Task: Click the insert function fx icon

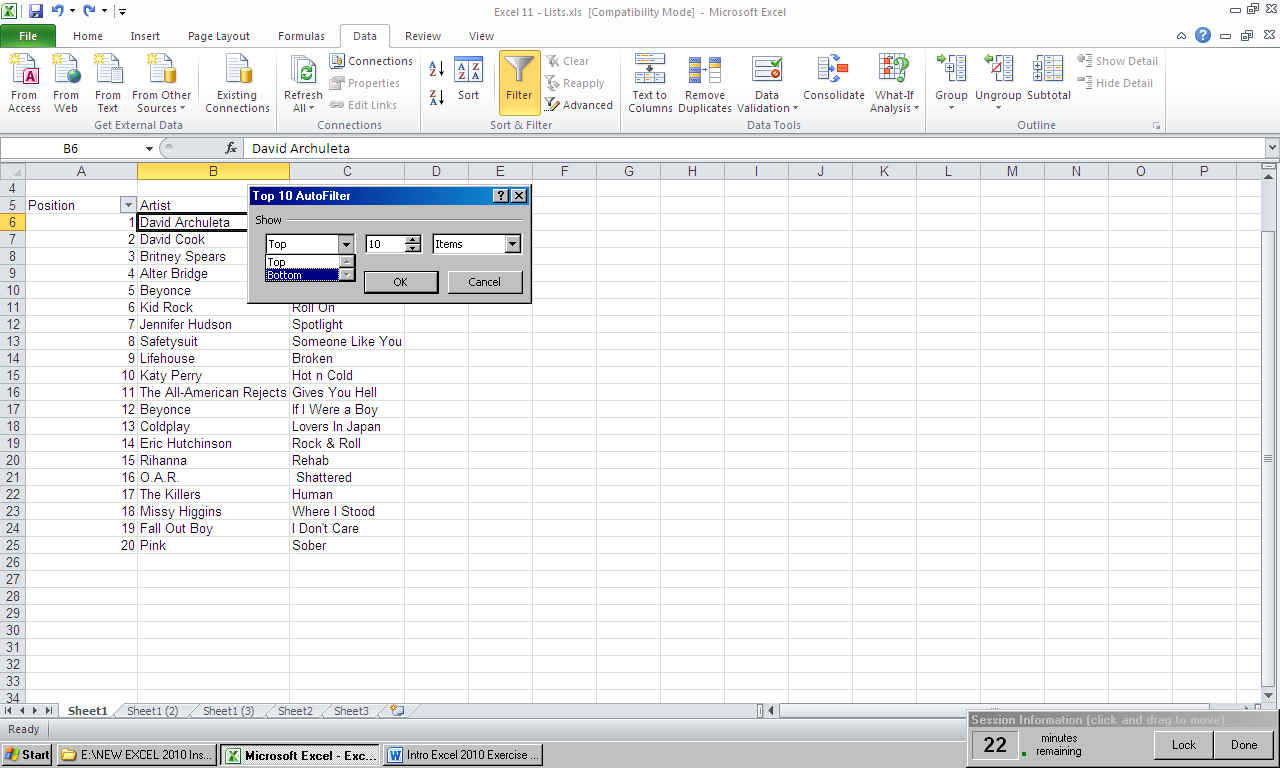Action: pos(231,148)
